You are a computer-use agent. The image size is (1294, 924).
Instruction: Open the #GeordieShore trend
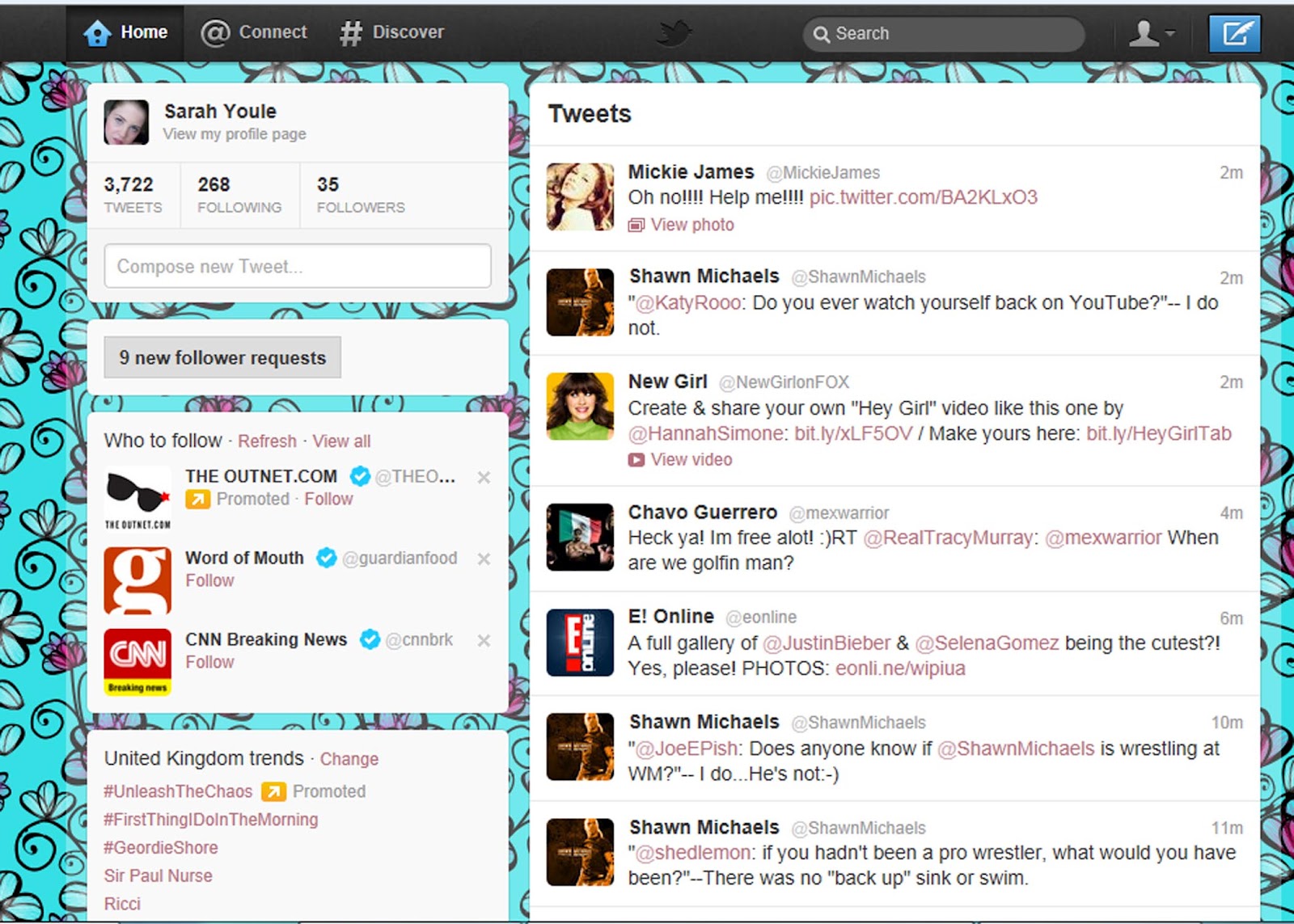point(161,848)
